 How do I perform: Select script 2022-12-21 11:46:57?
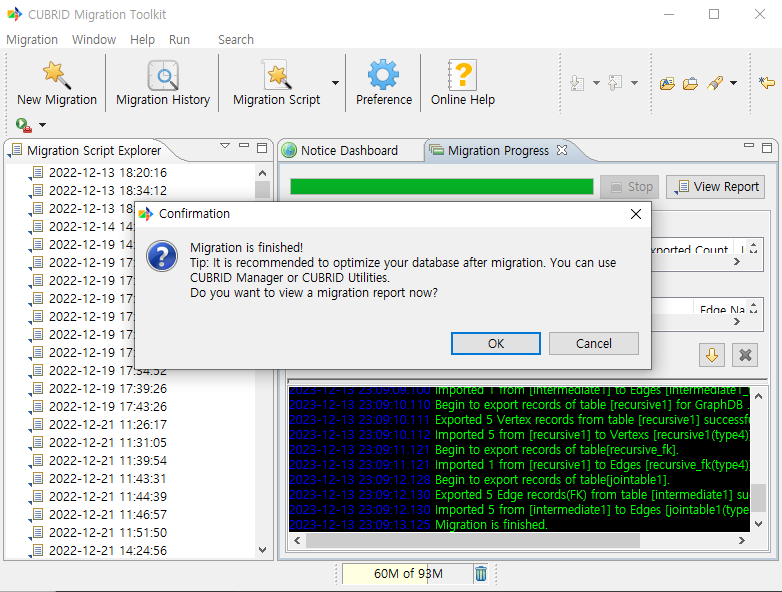[x=108, y=514]
